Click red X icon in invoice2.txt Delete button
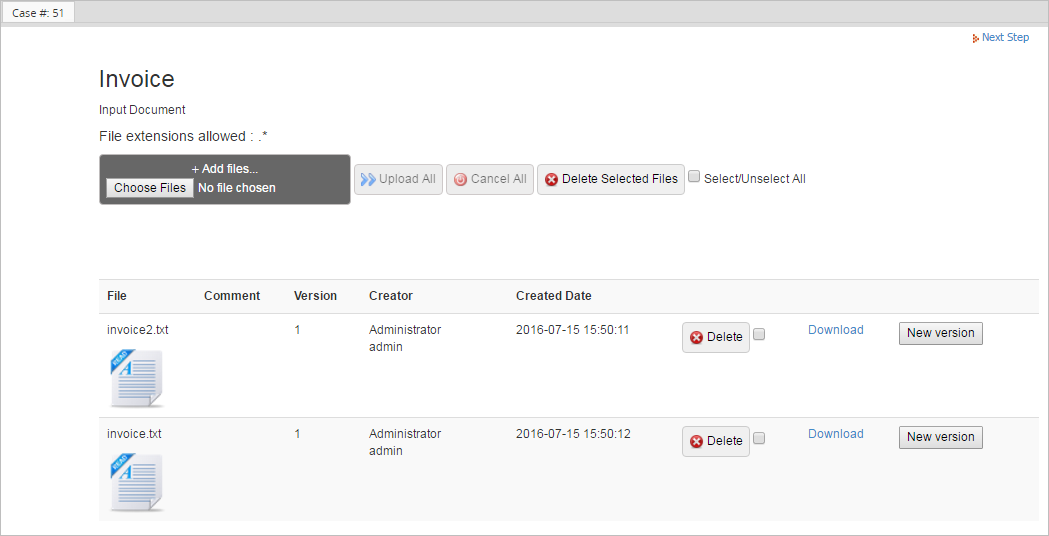Screen dimensions: 1049x536 [696, 338]
